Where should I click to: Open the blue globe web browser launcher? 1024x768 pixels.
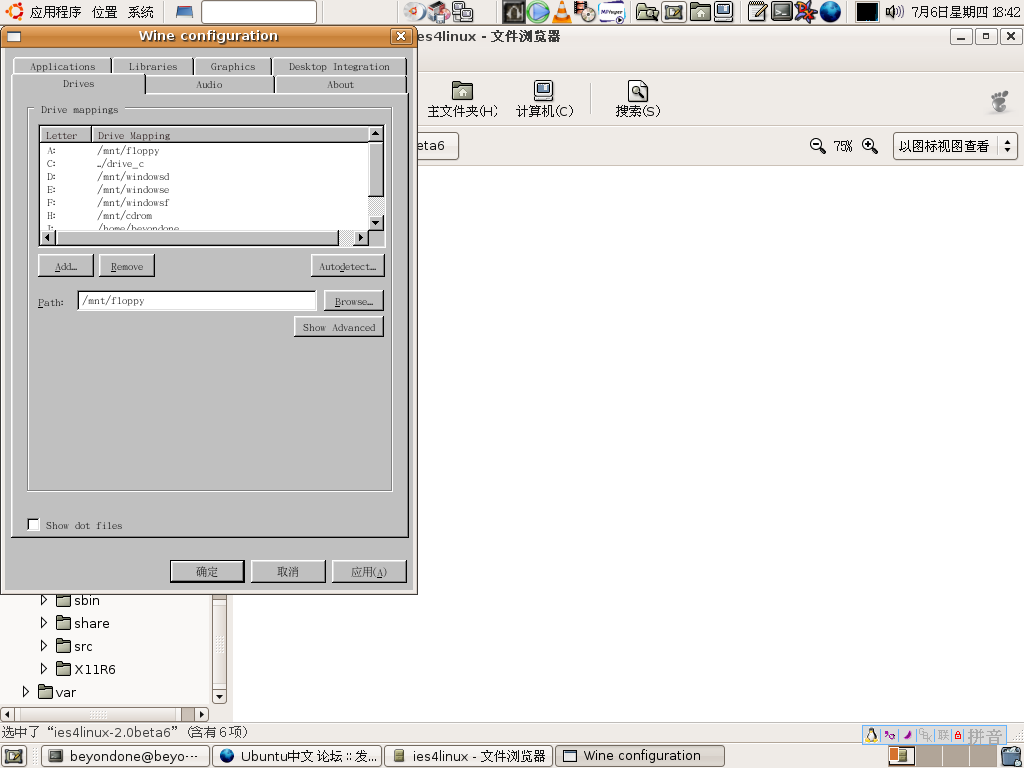pyautogui.click(x=830, y=12)
